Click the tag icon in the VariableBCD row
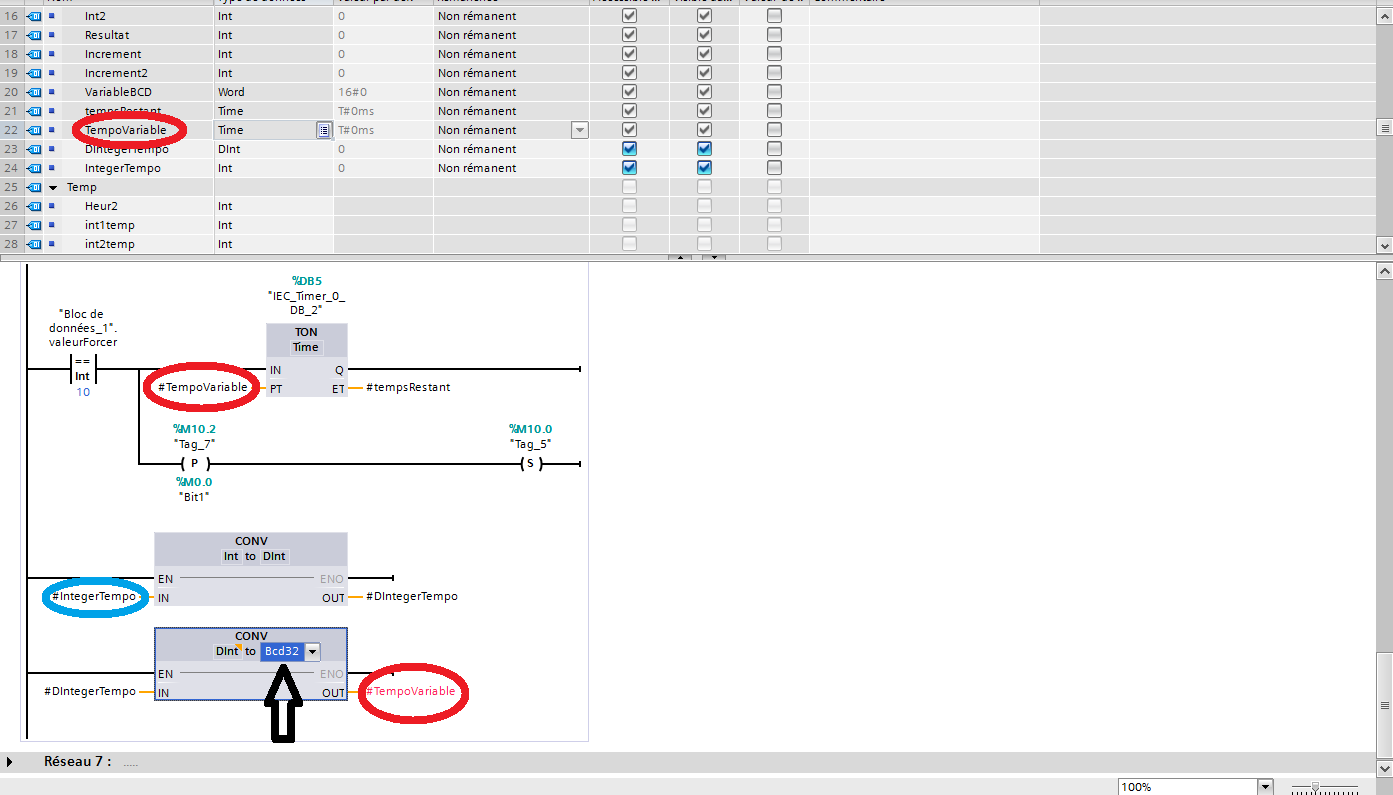Screen dimensions: 1393x795 pyautogui.click(x=33, y=92)
